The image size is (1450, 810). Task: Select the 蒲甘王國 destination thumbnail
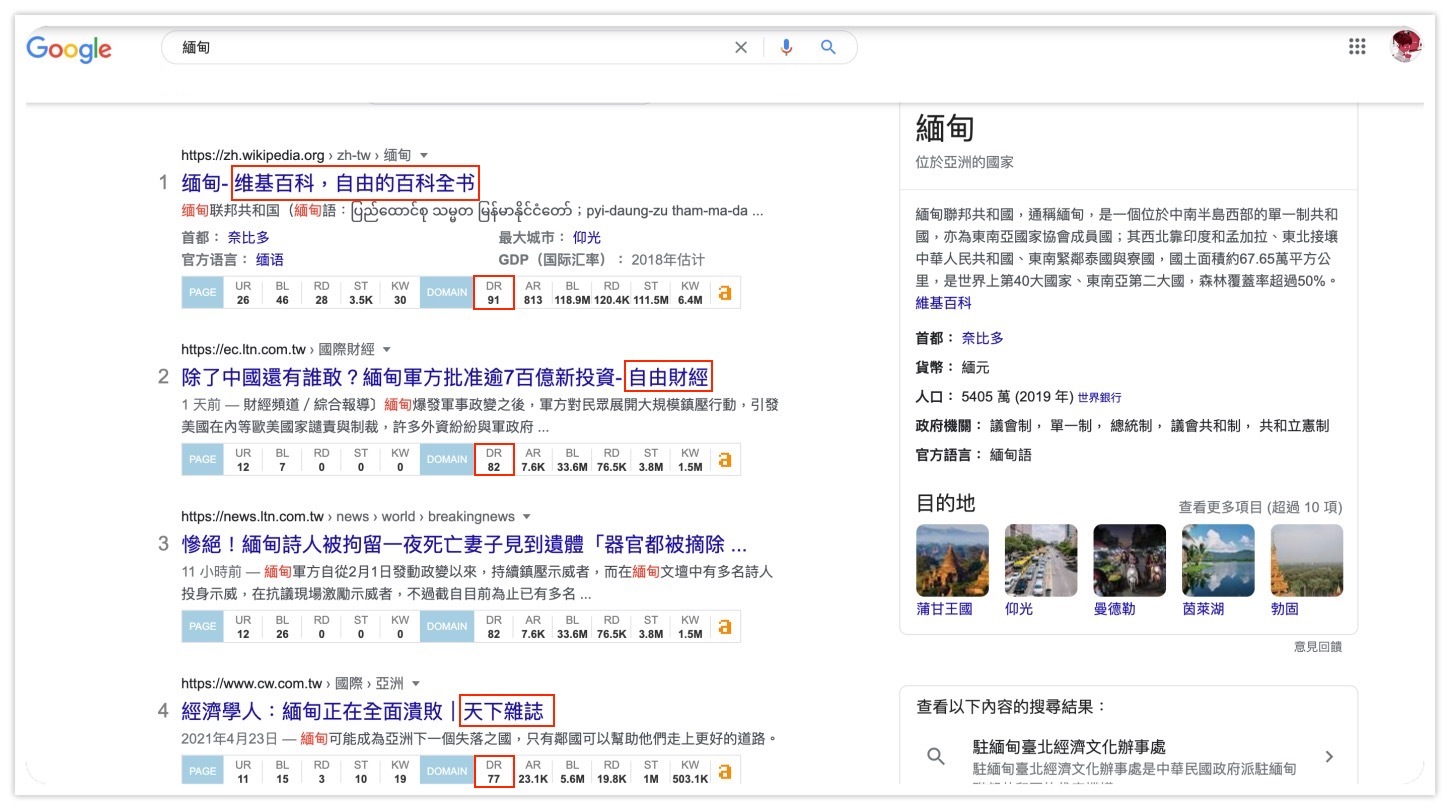(951, 560)
